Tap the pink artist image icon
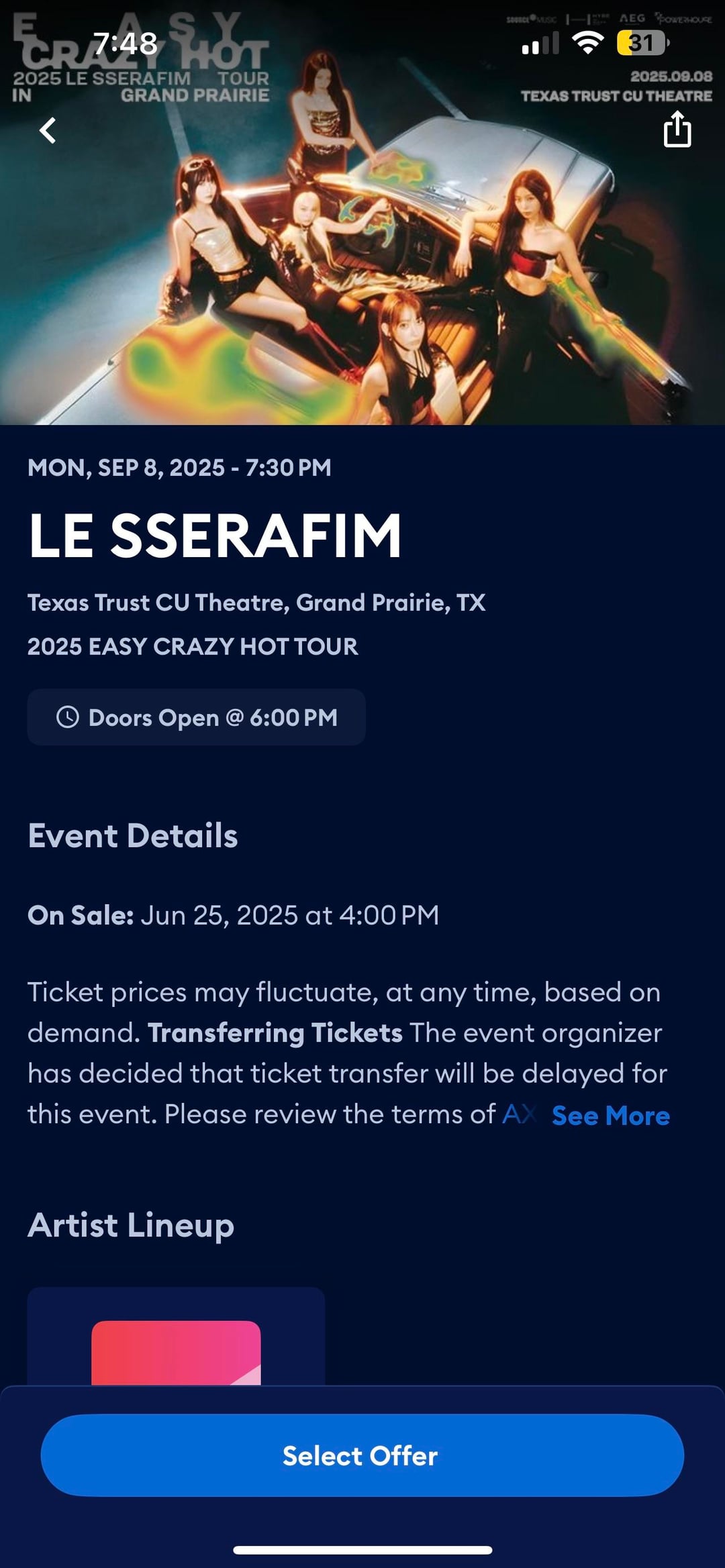This screenshot has width=725, height=1568. (176, 1352)
